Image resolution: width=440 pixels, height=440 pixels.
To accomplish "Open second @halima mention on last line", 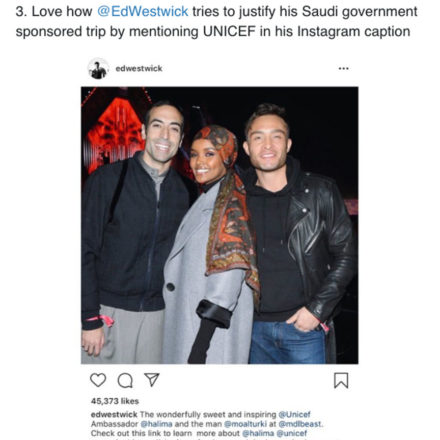I will [x=258, y=433].
